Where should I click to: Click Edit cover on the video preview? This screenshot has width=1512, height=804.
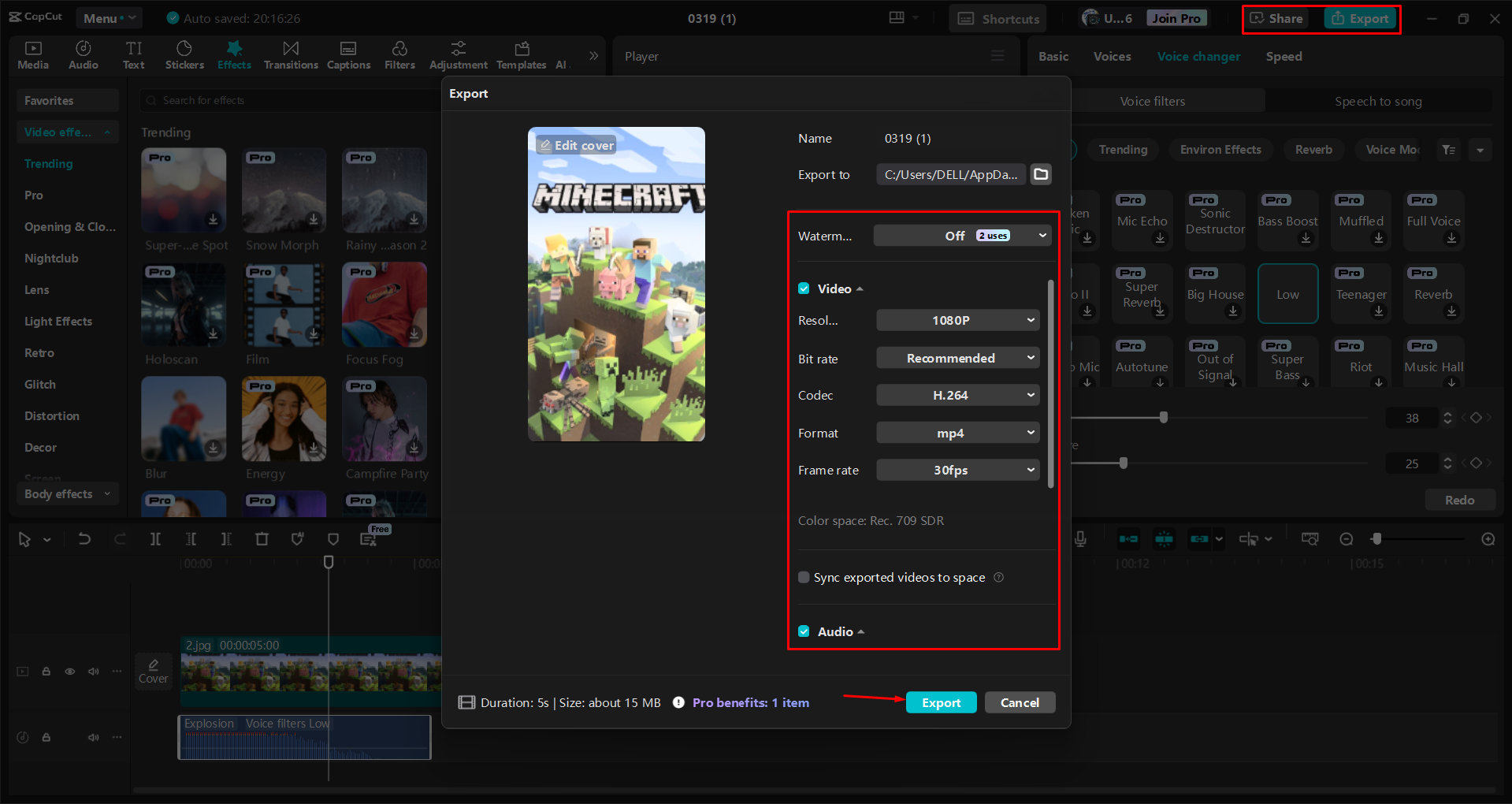coord(576,144)
